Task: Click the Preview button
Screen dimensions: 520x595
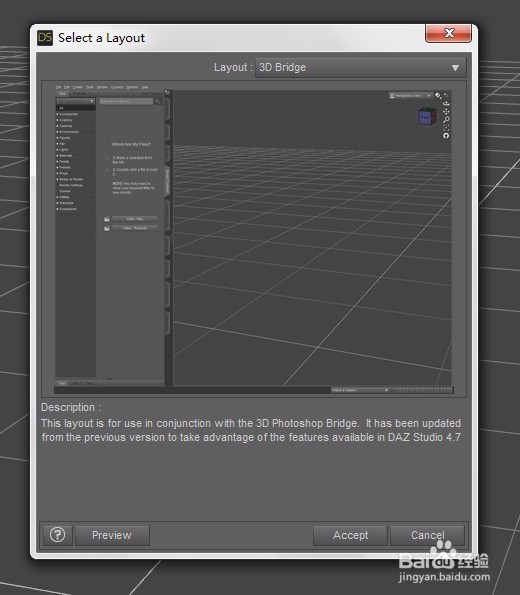Action: (112, 535)
